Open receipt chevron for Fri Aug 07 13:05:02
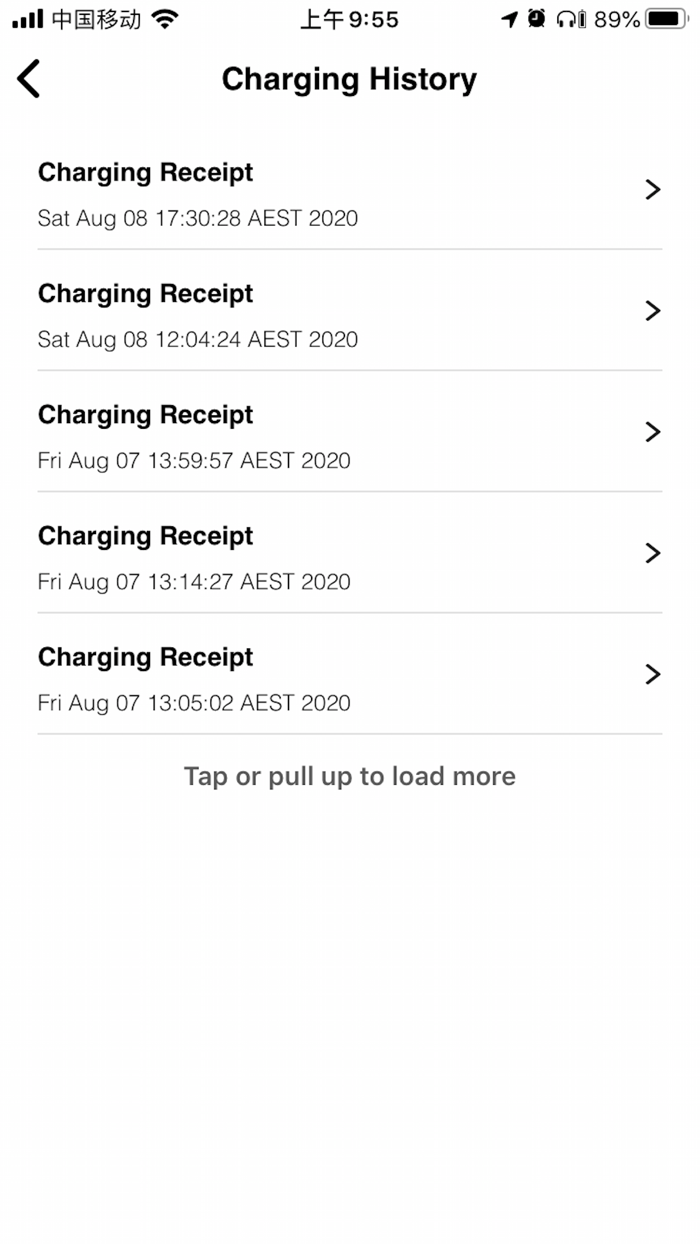The image size is (700, 1244). 654,674
